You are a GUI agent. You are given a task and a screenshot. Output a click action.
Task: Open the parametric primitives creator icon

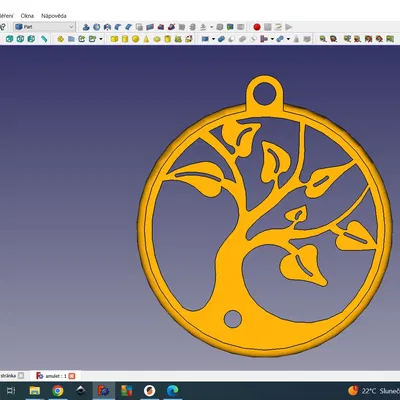178,39
